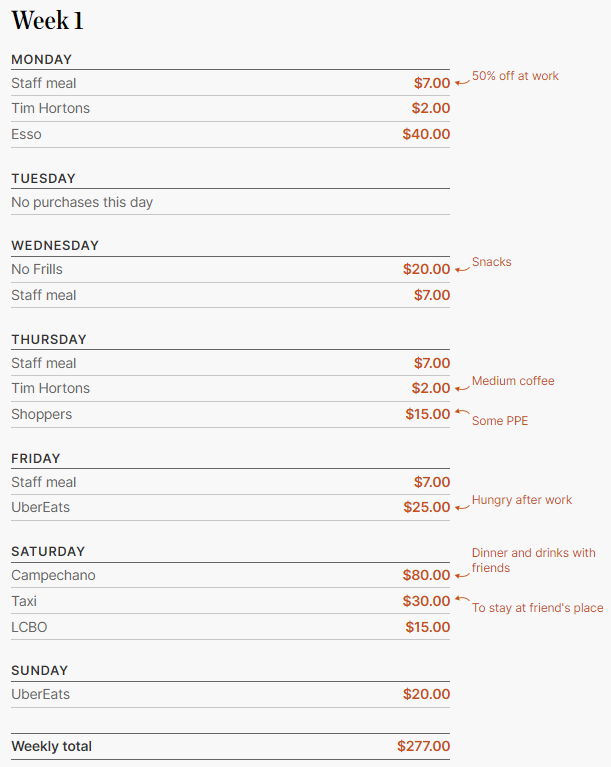Image resolution: width=611 pixels, height=767 pixels.
Task: Click the "Hungry after work" annotation
Action: (x=522, y=499)
